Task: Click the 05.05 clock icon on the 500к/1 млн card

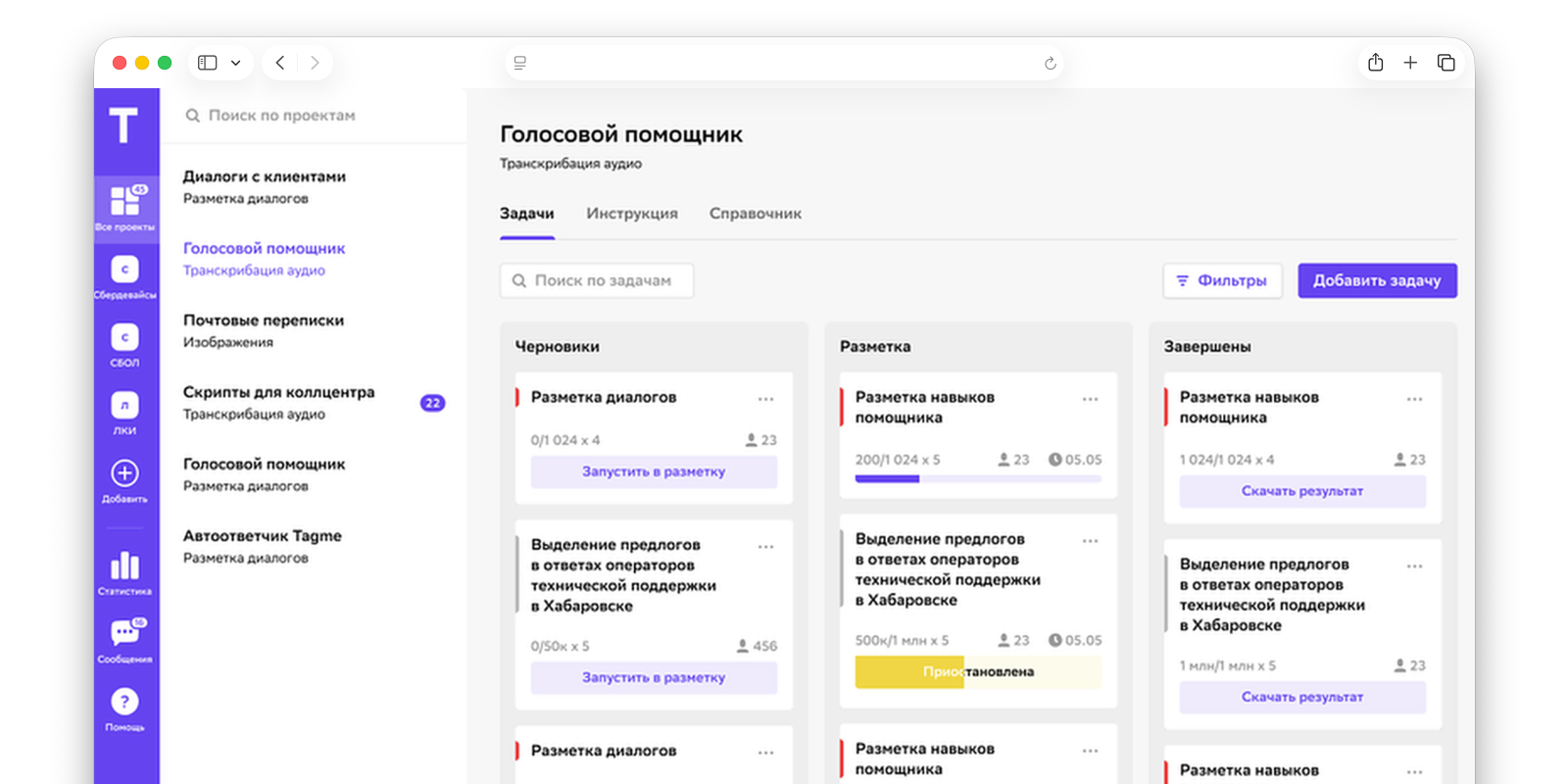Action: tap(1054, 640)
